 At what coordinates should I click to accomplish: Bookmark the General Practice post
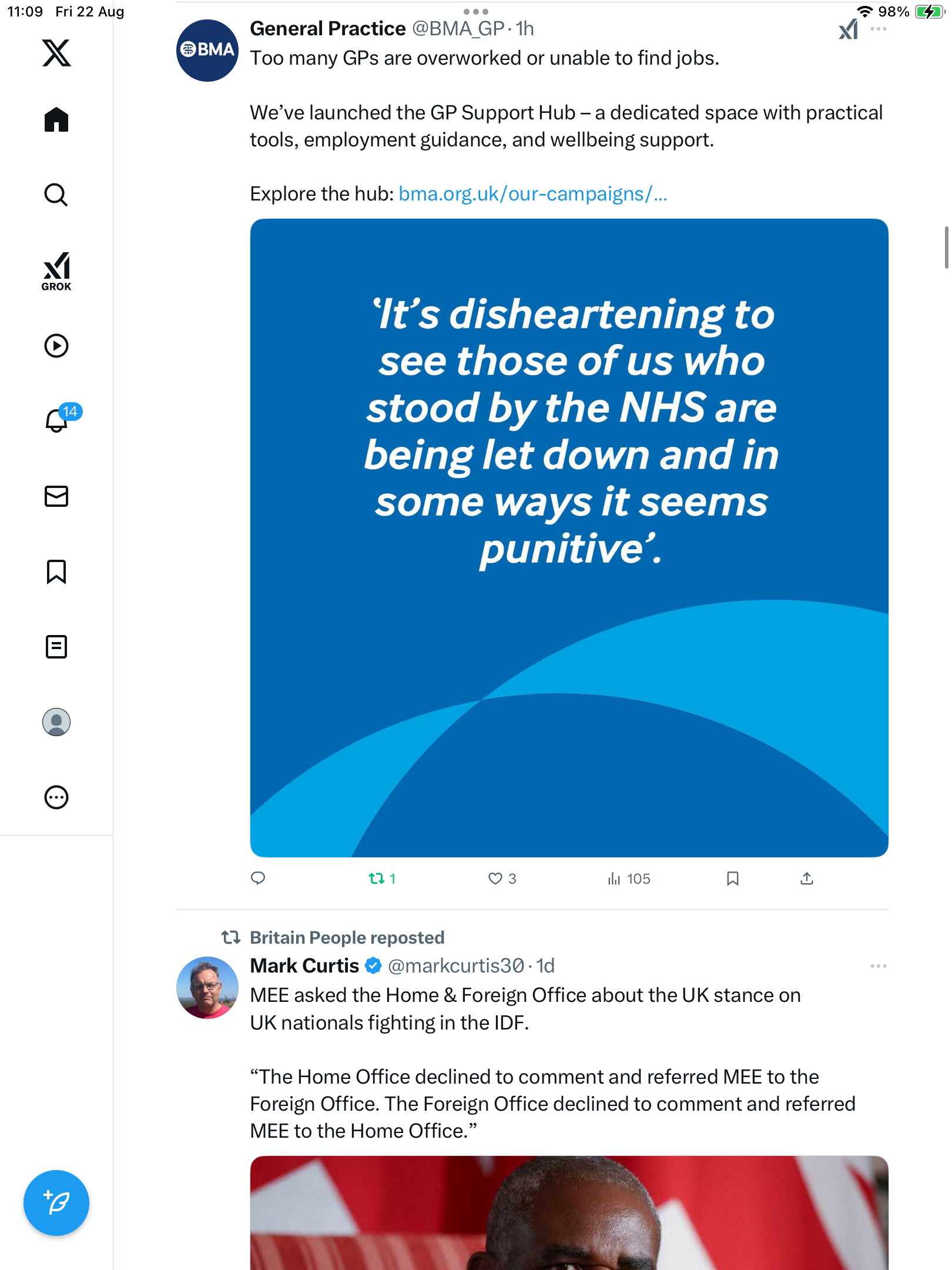pyautogui.click(x=732, y=878)
